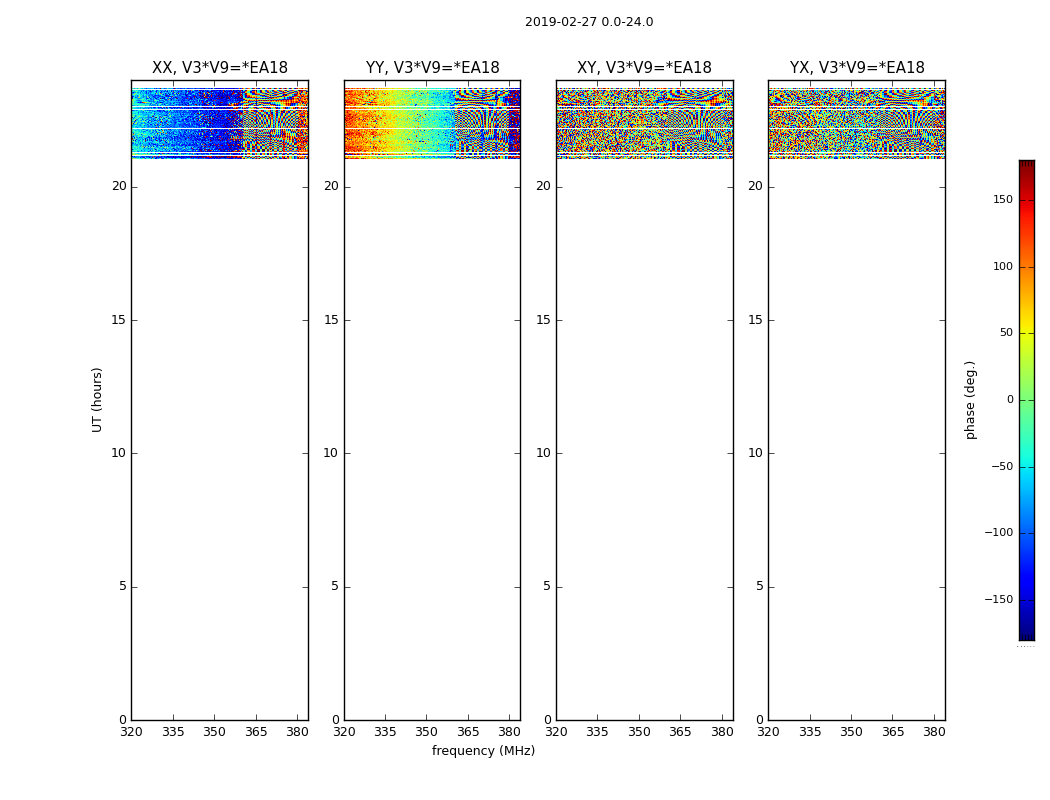Screen dimensions: 1050x800
Task: Click the 'UT (hours)' y-axis label
Action: pyautogui.click(x=97, y=399)
